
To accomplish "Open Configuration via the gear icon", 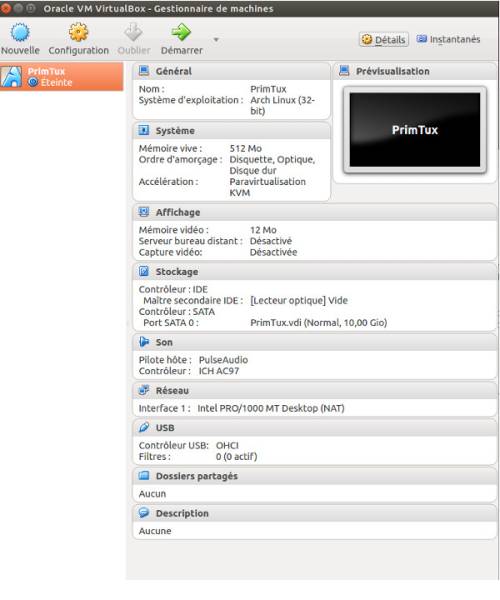I will [78, 32].
